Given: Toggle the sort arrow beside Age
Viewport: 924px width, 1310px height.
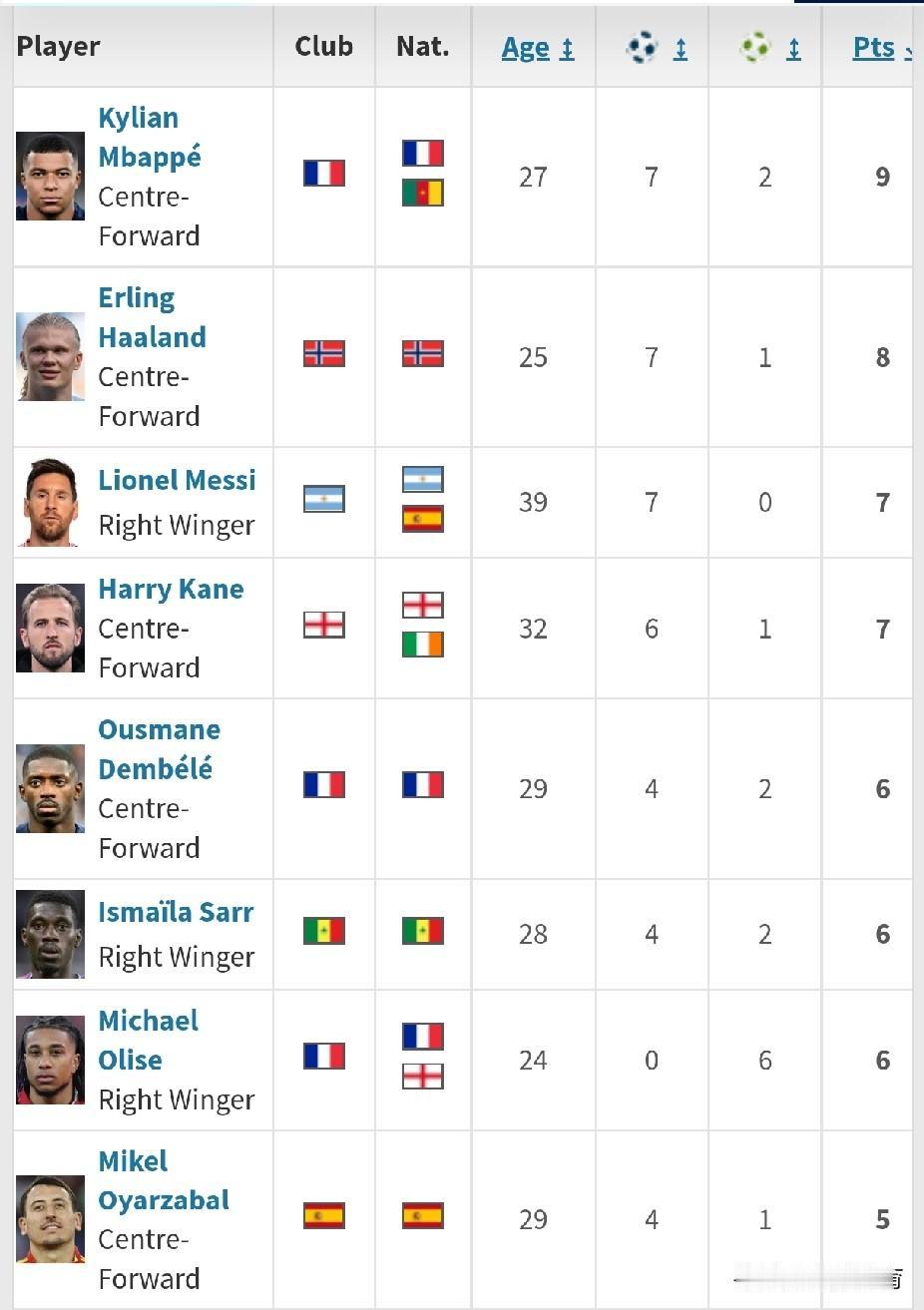Looking at the screenshot, I should [x=567, y=48].
